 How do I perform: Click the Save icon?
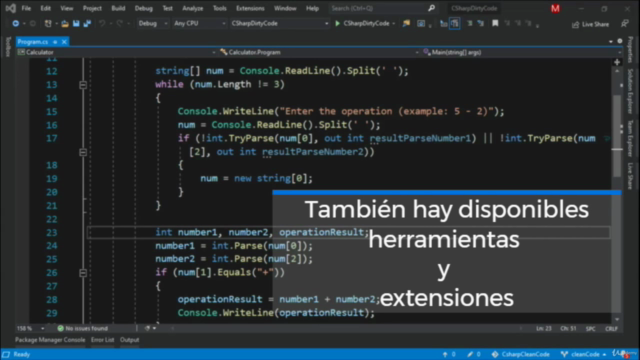coord(76,24)
